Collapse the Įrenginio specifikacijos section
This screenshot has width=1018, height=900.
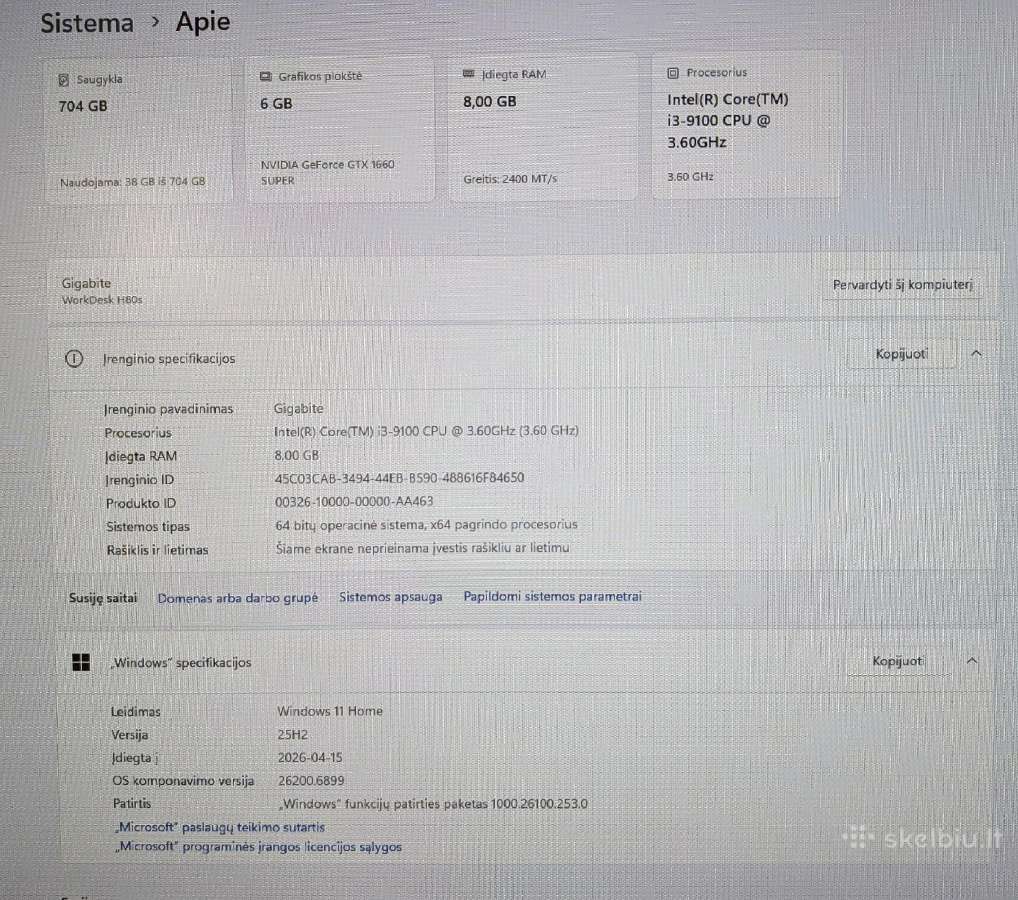[976, 353]
